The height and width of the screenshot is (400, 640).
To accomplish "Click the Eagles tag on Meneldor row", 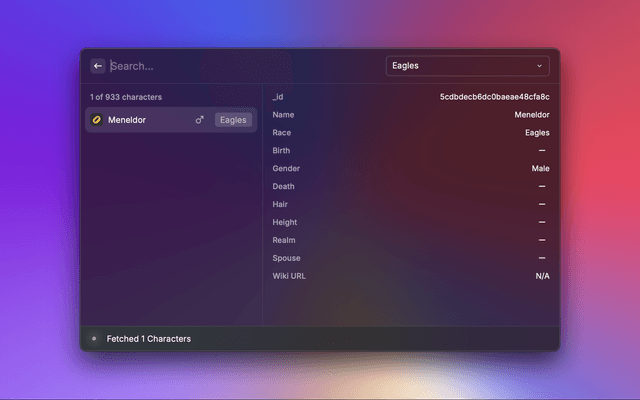I will 233,120.
